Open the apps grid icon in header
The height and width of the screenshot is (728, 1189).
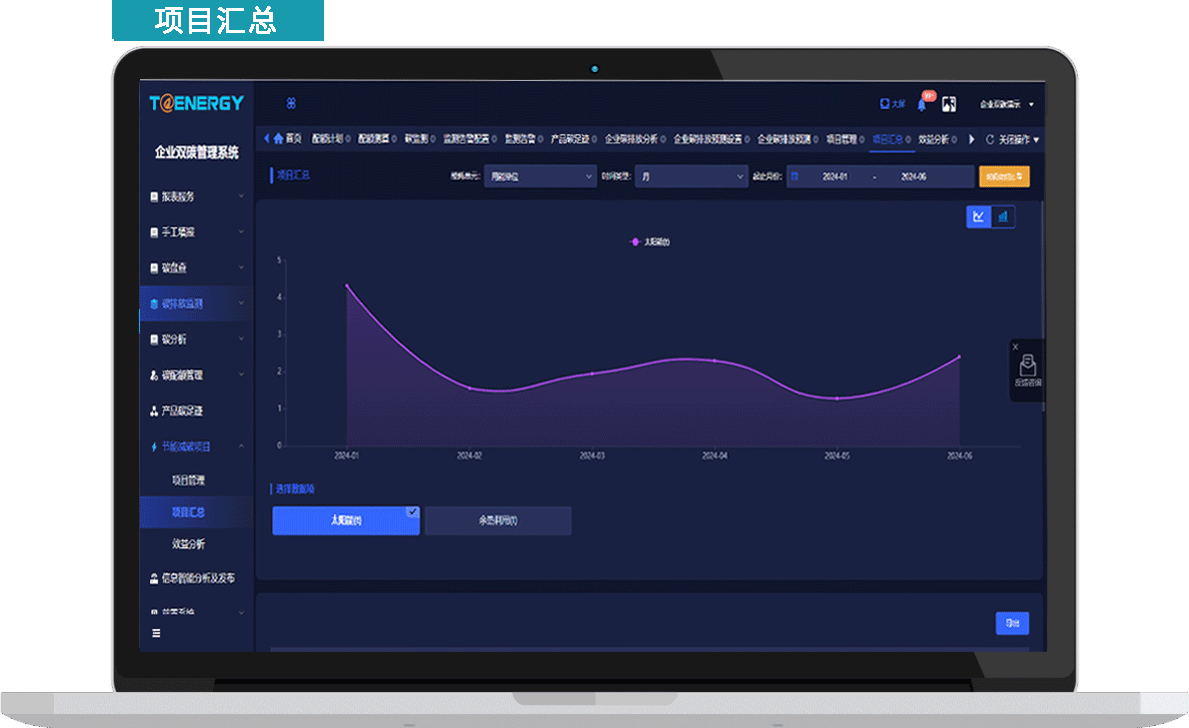[x=291, y=103]
